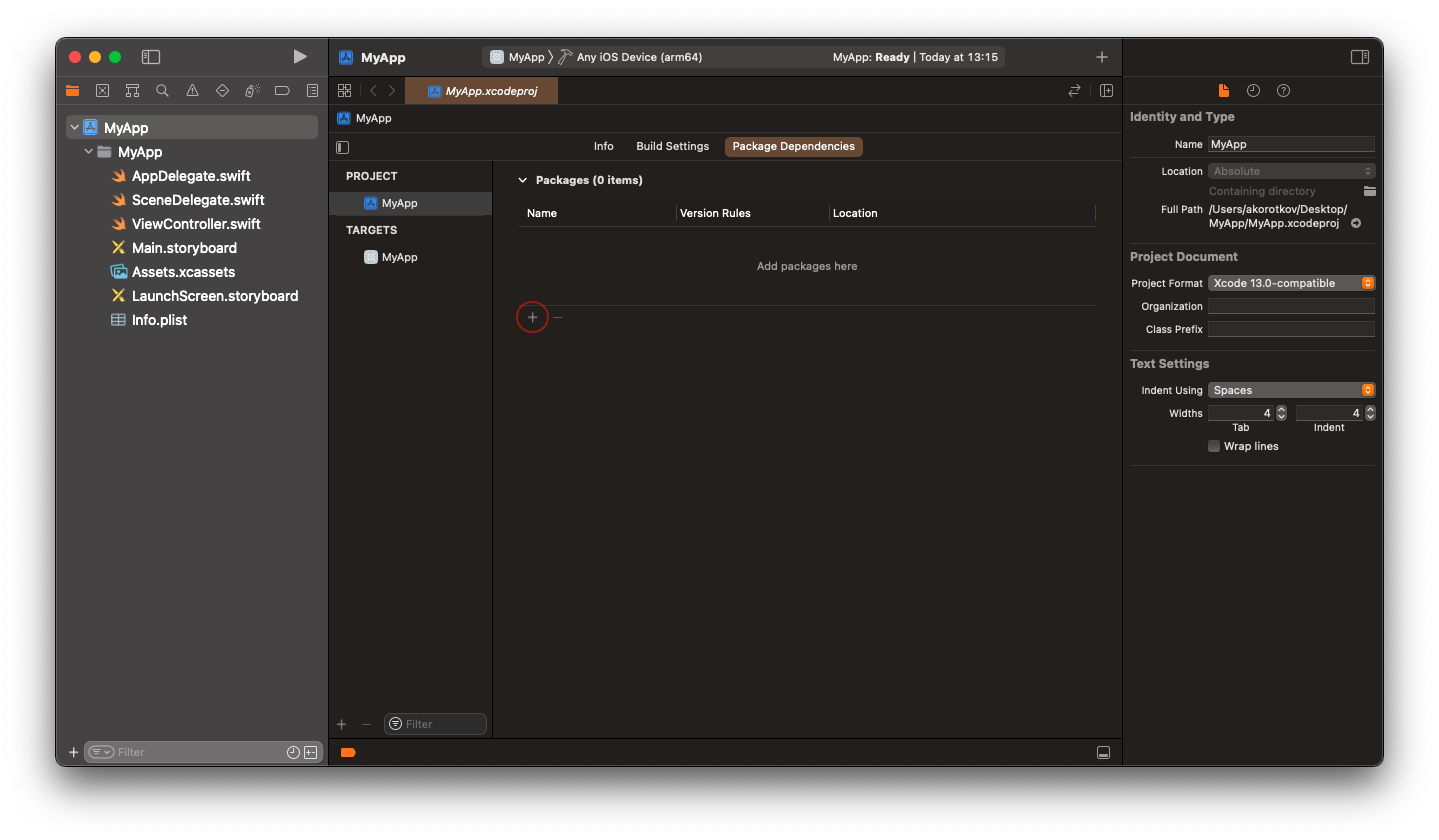Open the Source Control navigator
Image resolution: width=1439 pixels, height=840 pixels.
tap(102, 90)
